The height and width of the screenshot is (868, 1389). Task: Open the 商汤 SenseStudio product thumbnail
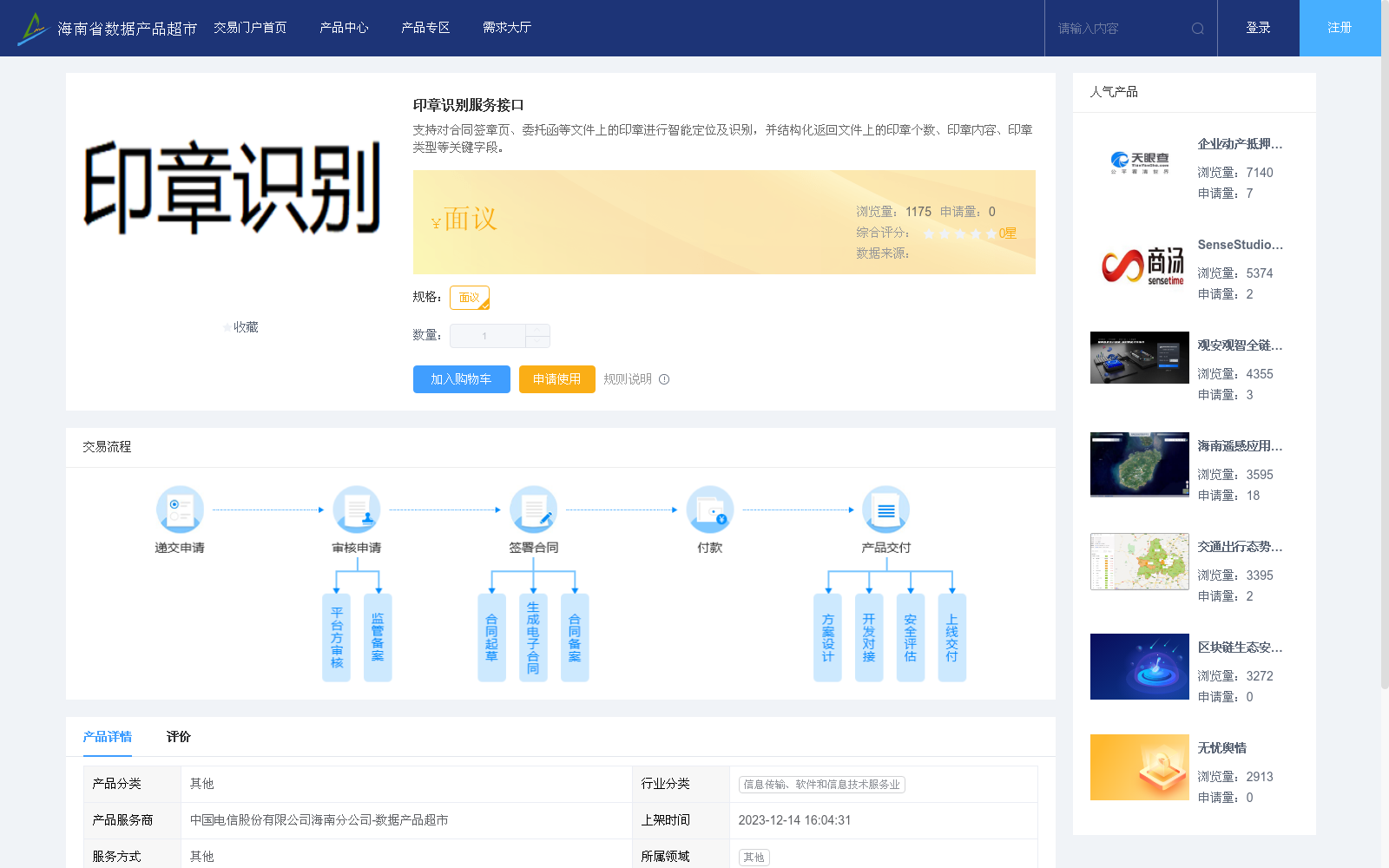click(1140, 264)
